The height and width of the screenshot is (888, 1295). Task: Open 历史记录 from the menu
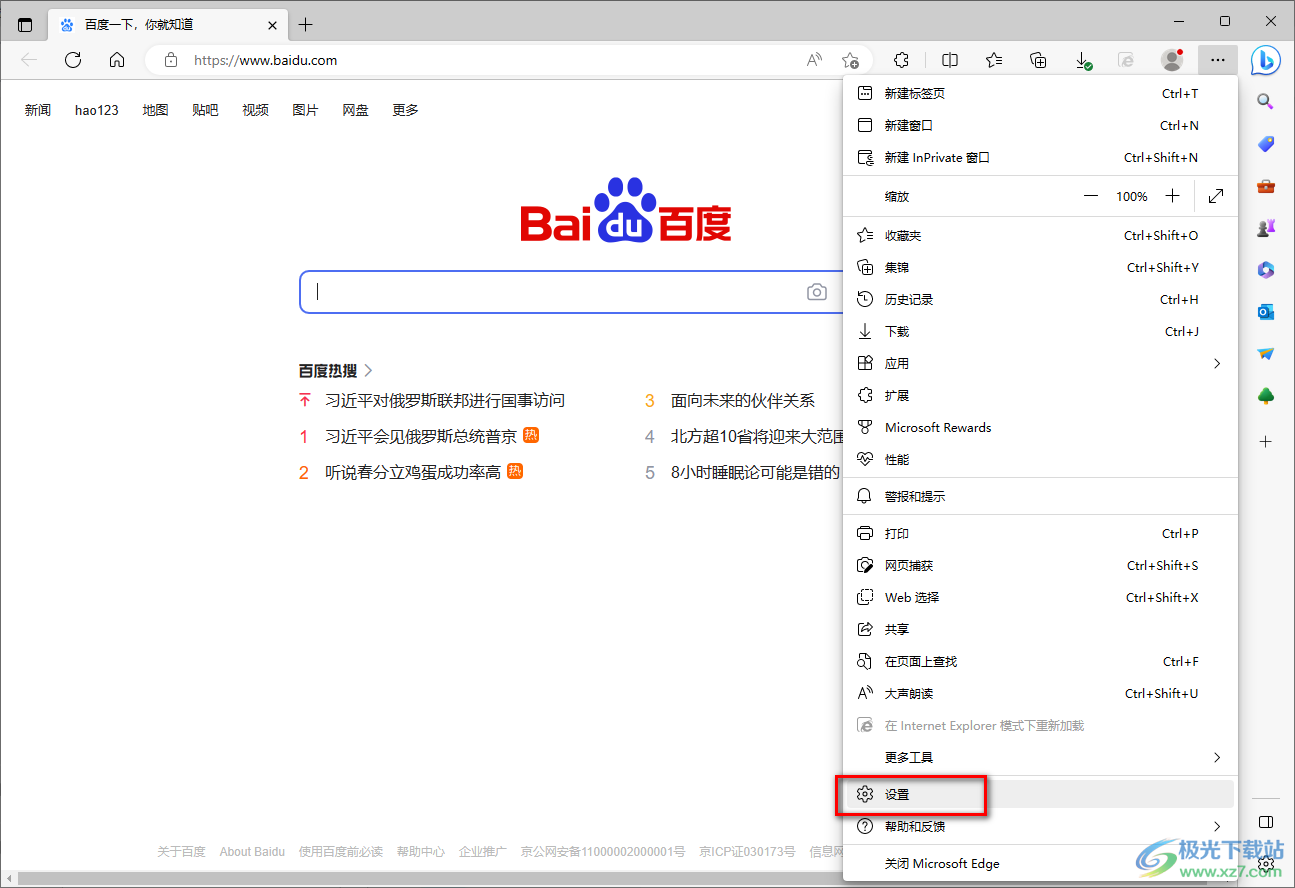point(1040,299)
